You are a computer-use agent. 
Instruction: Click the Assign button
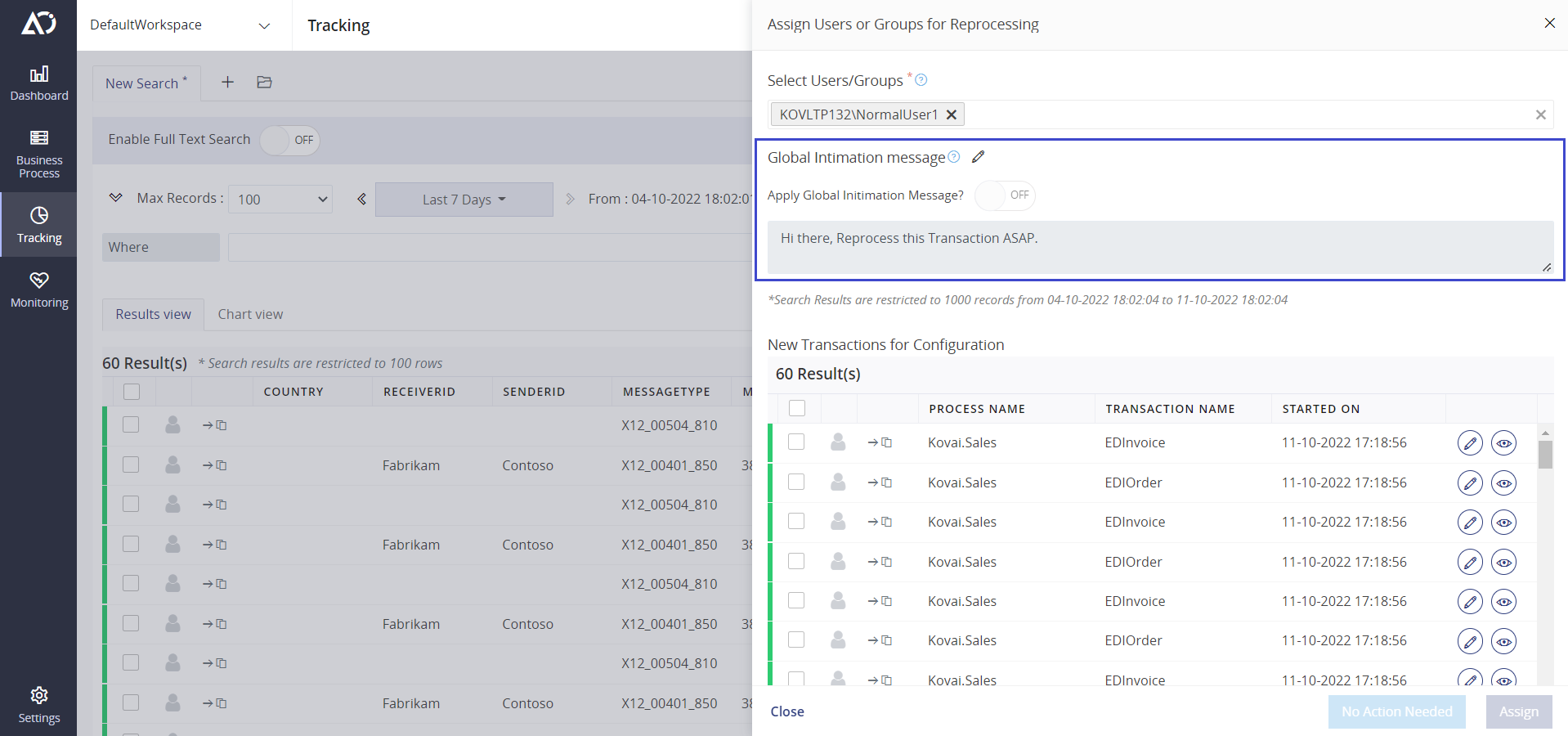[1518, 711]
